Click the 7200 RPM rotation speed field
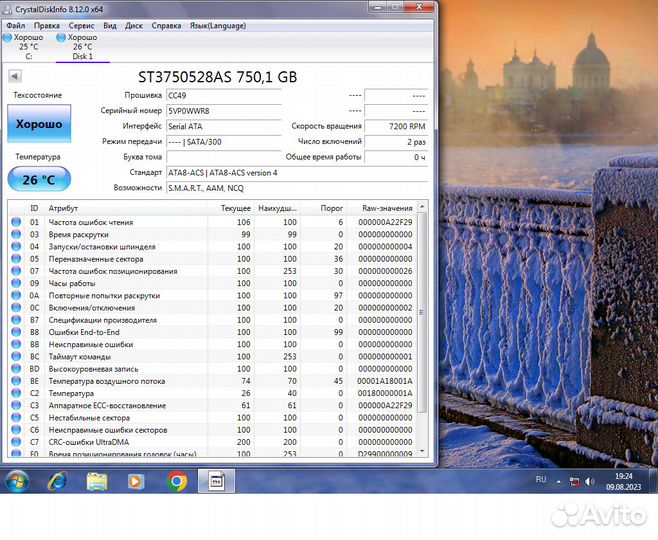 click(396, 126)
